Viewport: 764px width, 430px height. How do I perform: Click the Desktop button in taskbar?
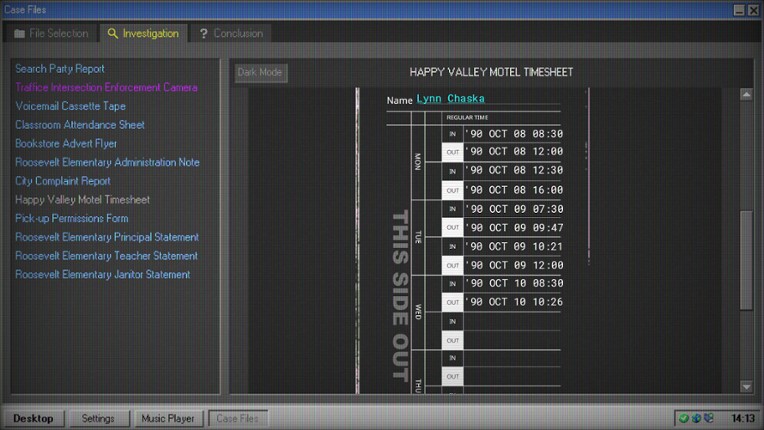click(x=33, y=418)
